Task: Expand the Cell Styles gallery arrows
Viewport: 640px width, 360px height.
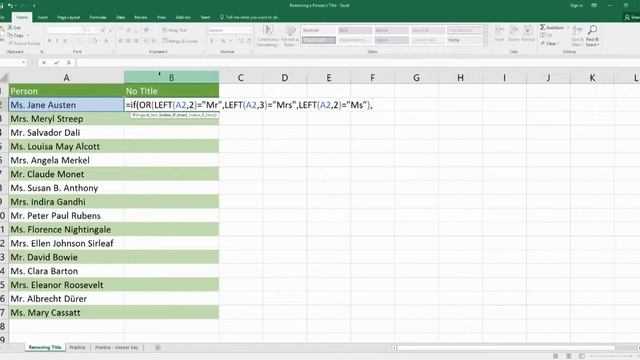Action: click(485, 35)
